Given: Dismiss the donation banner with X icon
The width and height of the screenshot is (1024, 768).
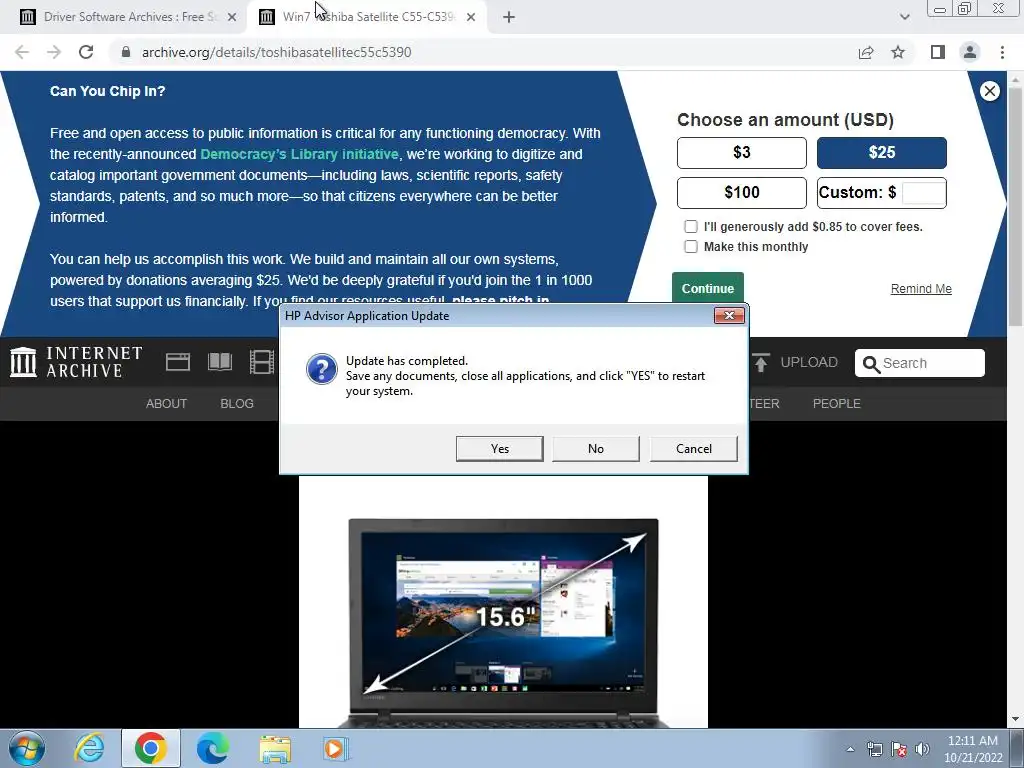Looking at the screenshot, I should [x=989, y=91].
